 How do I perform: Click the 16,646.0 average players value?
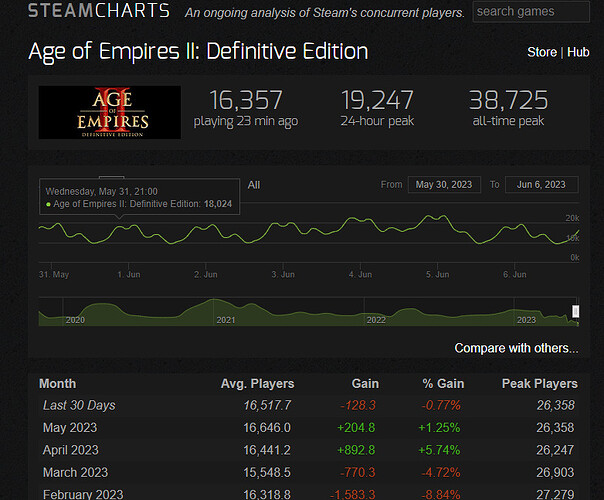pyautogui.click(x=267, y=428)
